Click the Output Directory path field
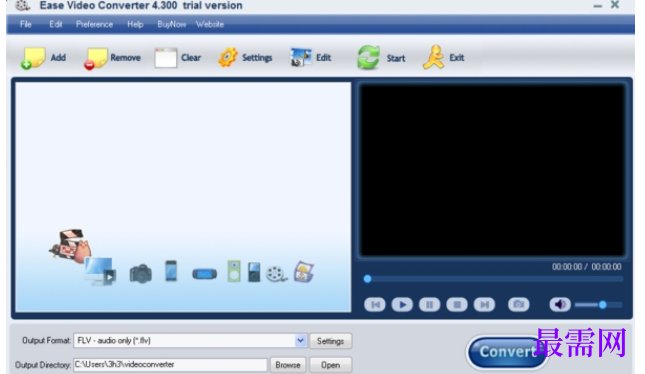This screenshot has height=374, width=645. click(170, 365)
